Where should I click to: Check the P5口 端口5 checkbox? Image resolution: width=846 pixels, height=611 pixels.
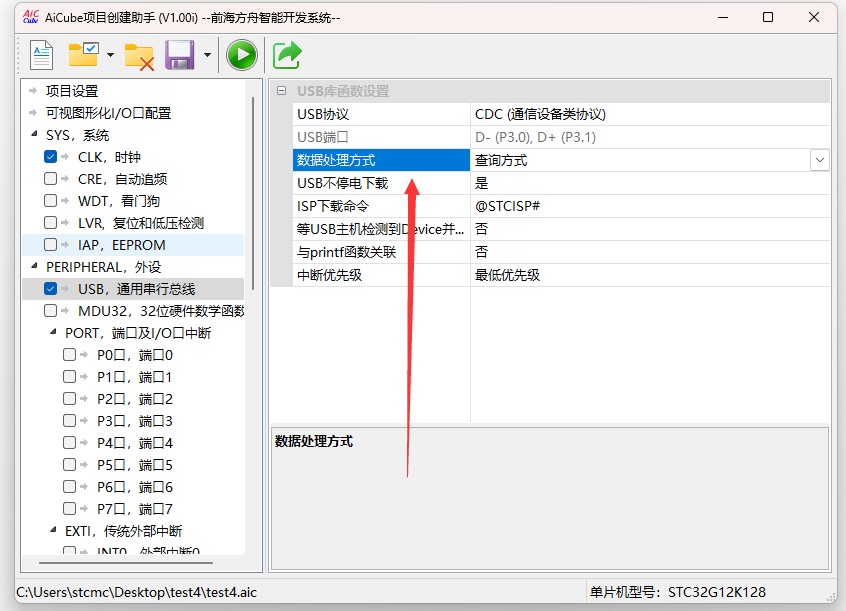[x=70, y=465]
